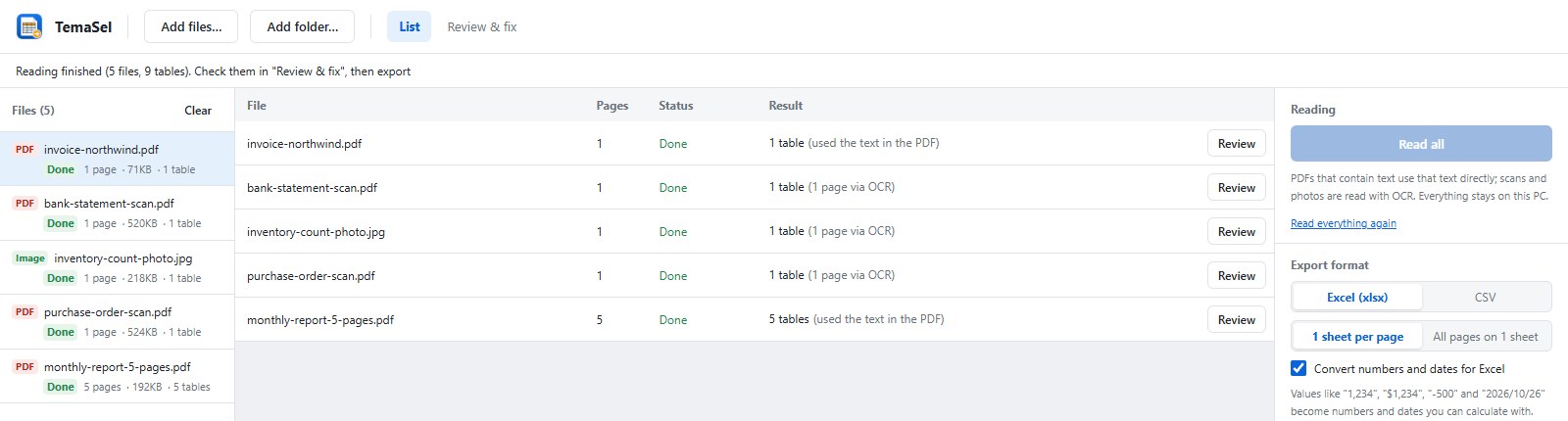
Task: Click the Pages column header
Action: pos(612,106)
